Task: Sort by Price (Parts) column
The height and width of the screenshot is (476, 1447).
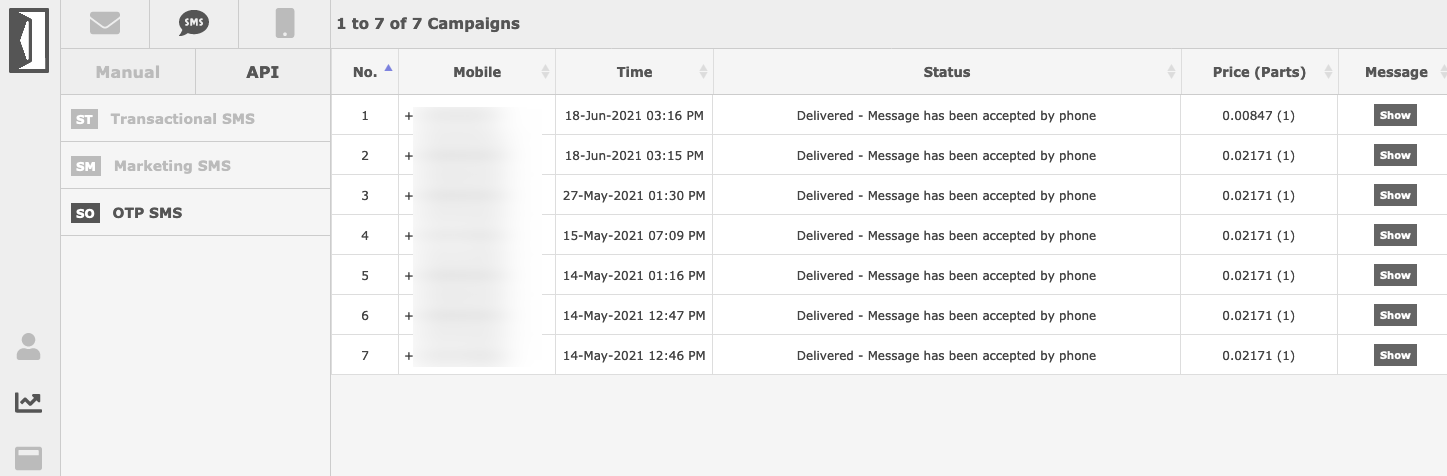Action: tap(1259, 72)
